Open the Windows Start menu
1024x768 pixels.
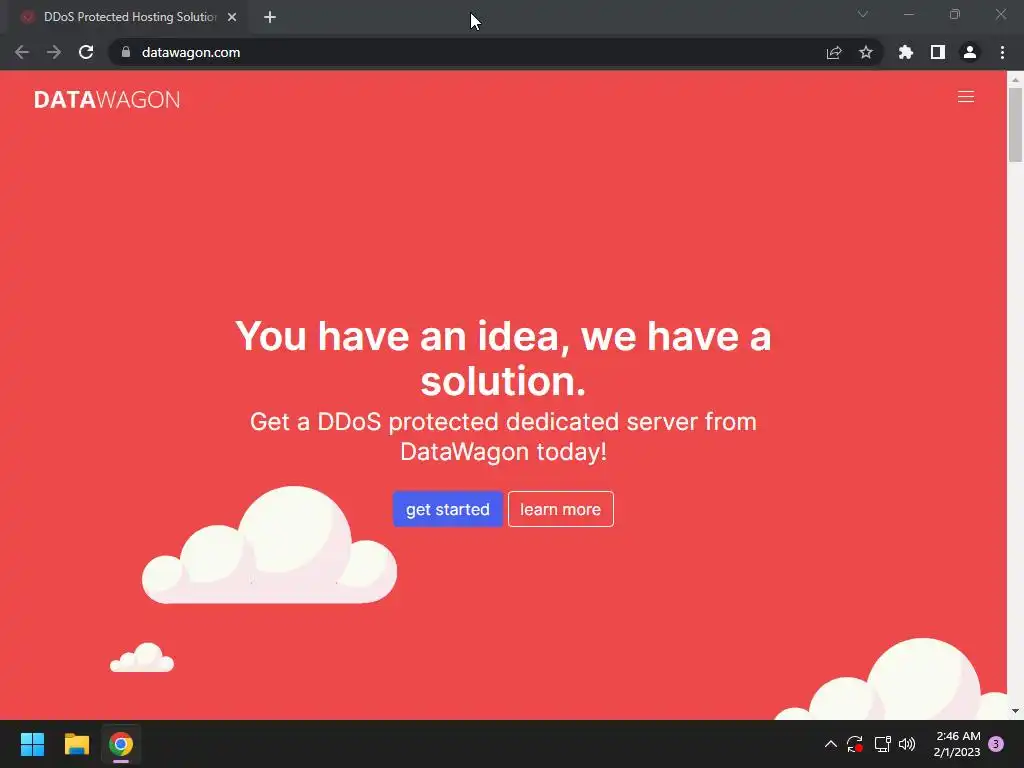[32, 744]
